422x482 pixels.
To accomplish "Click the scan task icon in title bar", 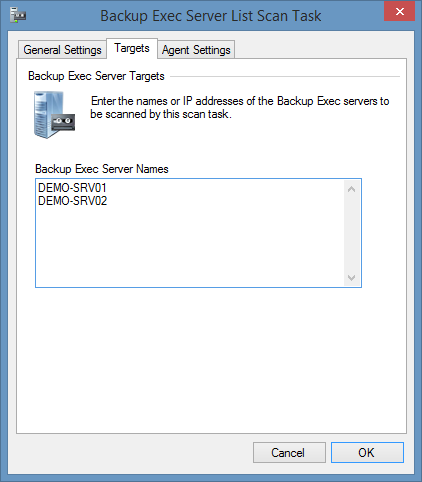I will click(17, 15).
